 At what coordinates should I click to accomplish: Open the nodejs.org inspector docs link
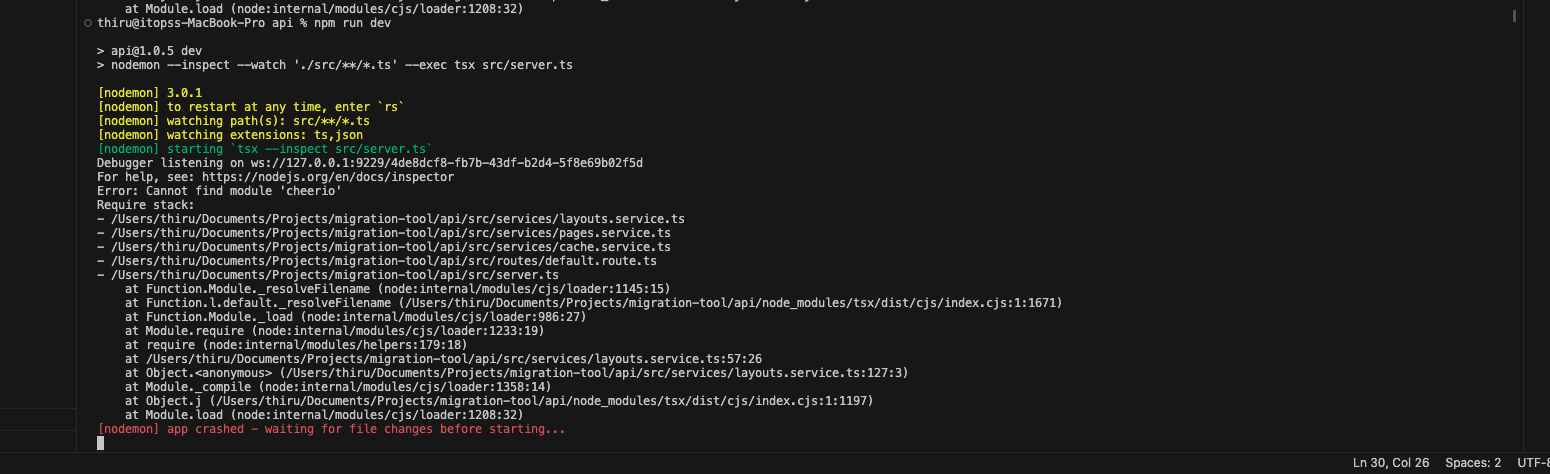(x=328, y=177)
